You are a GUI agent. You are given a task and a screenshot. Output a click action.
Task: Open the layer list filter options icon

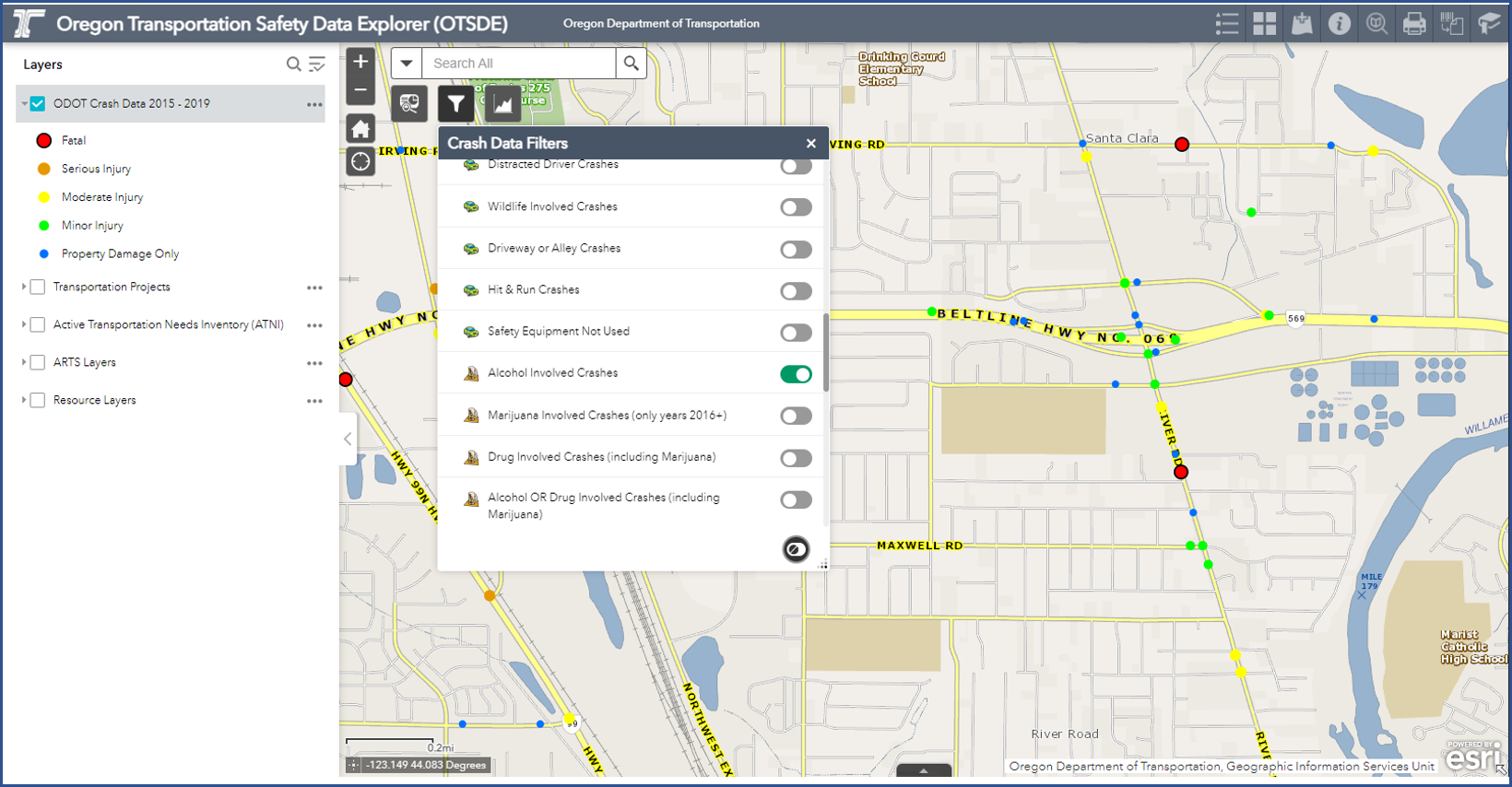(x=317, y=64)
